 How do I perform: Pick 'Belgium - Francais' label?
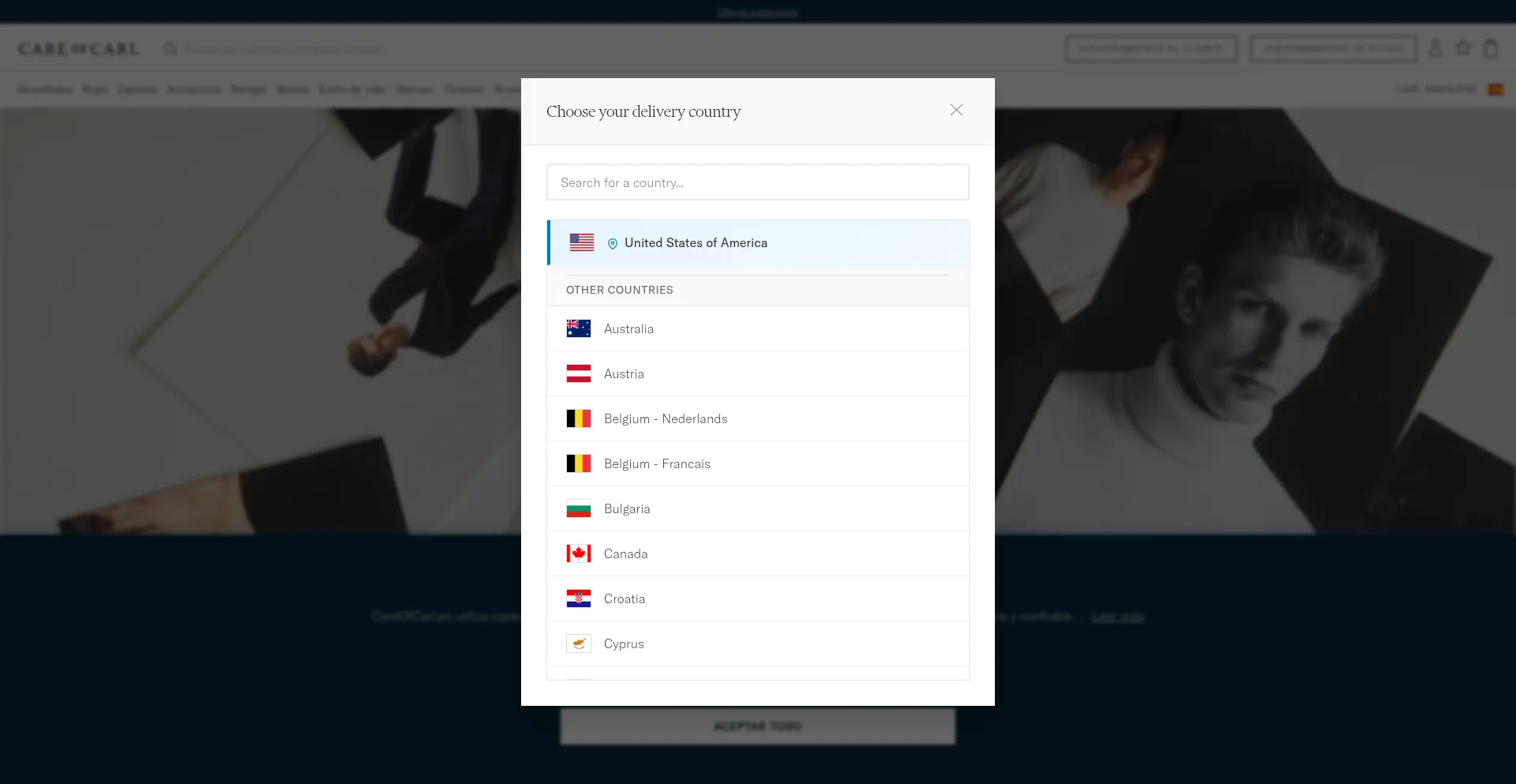[x=657, y=464]
